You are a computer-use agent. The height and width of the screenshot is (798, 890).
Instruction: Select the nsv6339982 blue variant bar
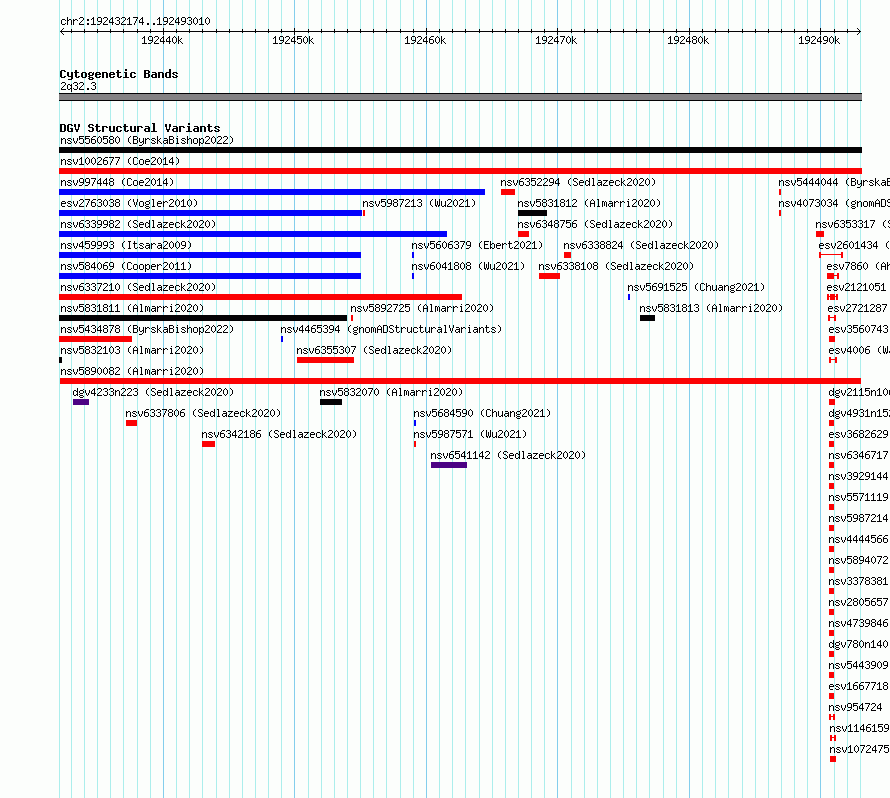[253, 234]
